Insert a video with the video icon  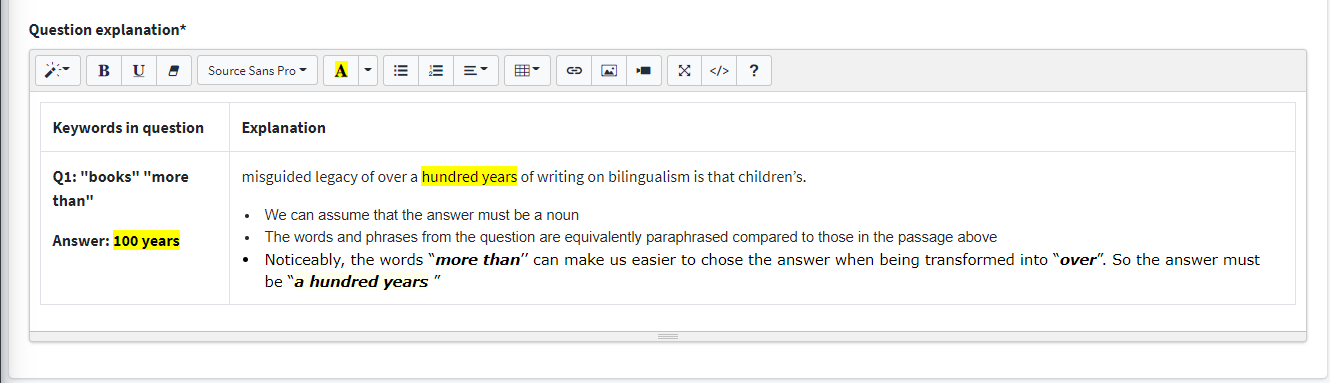(644, 71)
